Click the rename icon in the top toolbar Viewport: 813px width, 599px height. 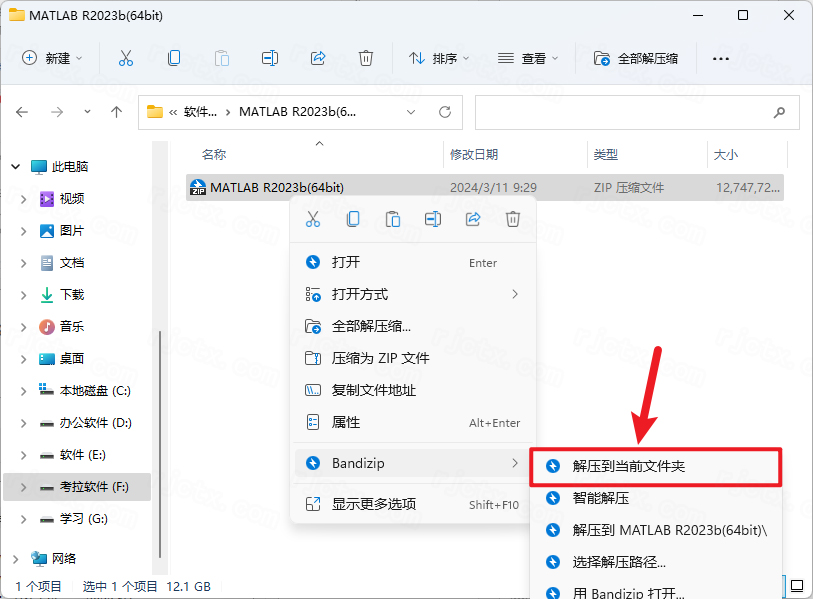[270, 58]
